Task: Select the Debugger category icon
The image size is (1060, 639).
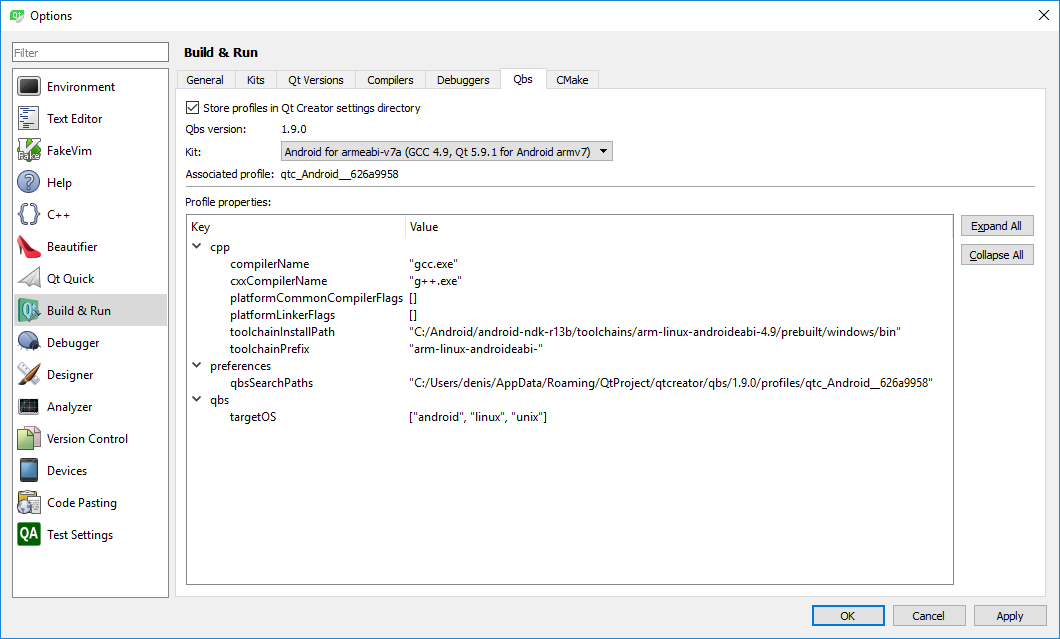Action: (x=29, y=343)
